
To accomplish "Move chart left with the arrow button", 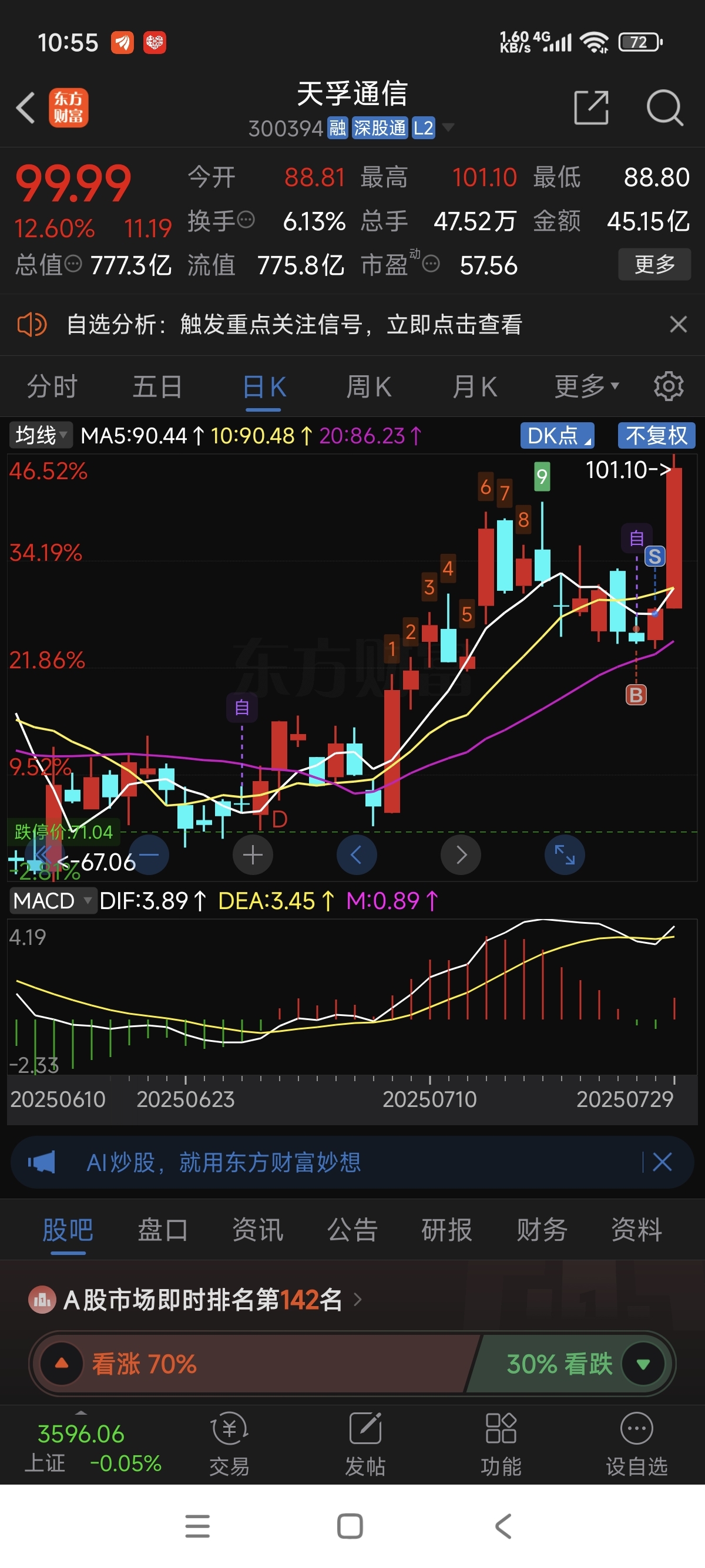I will point(357,854).
